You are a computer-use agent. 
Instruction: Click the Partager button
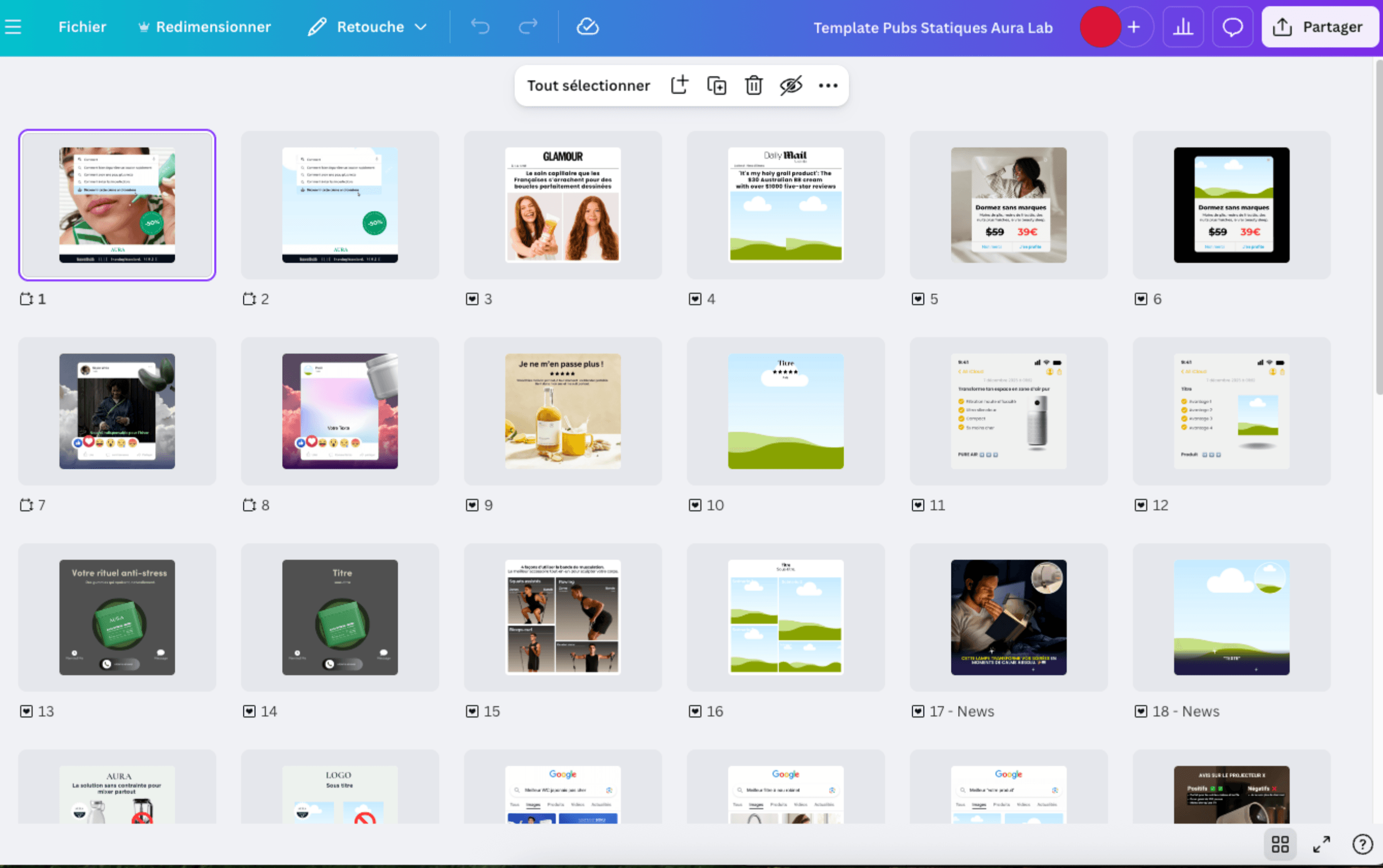[x=1321, y=26]
